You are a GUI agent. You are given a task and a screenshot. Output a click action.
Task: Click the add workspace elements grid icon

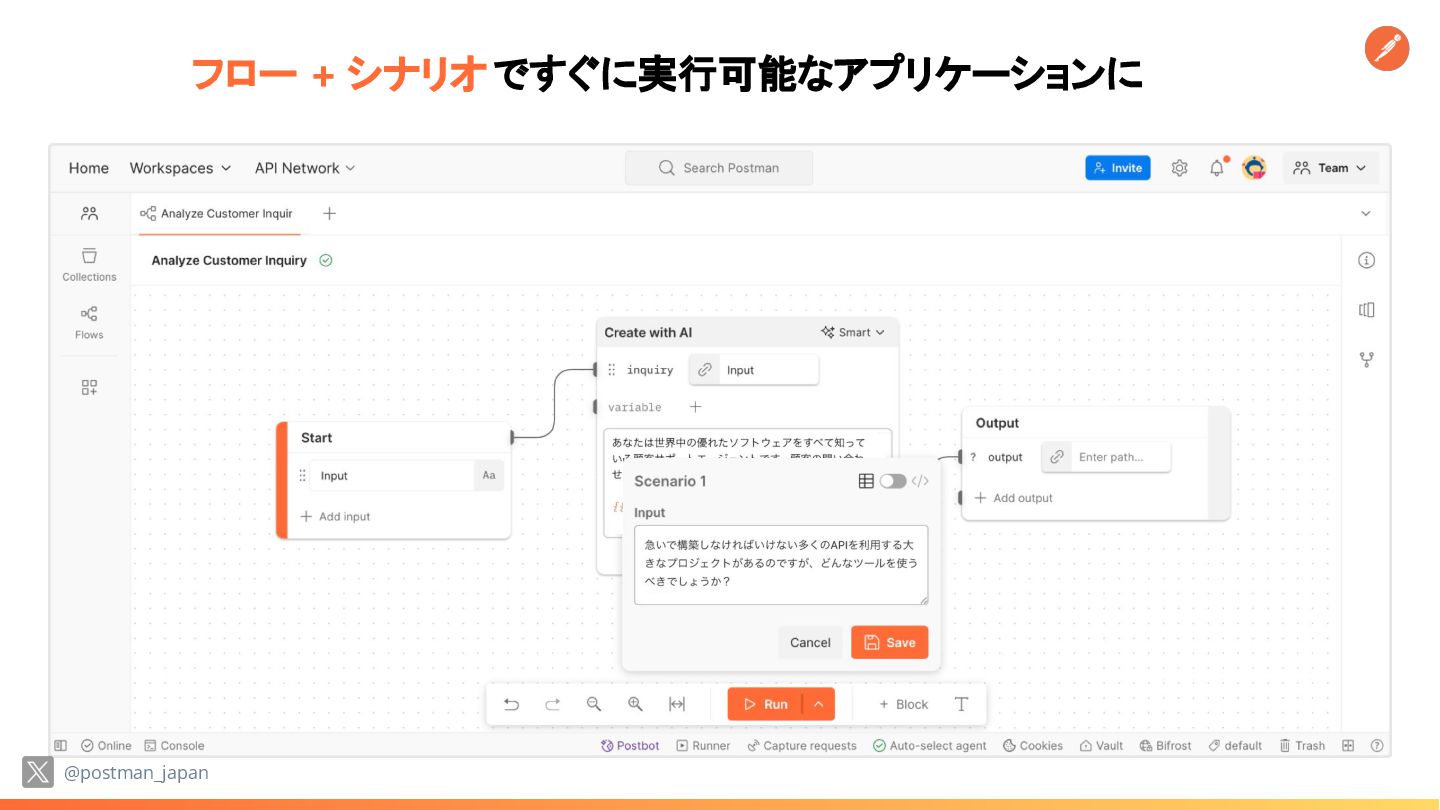89,387
